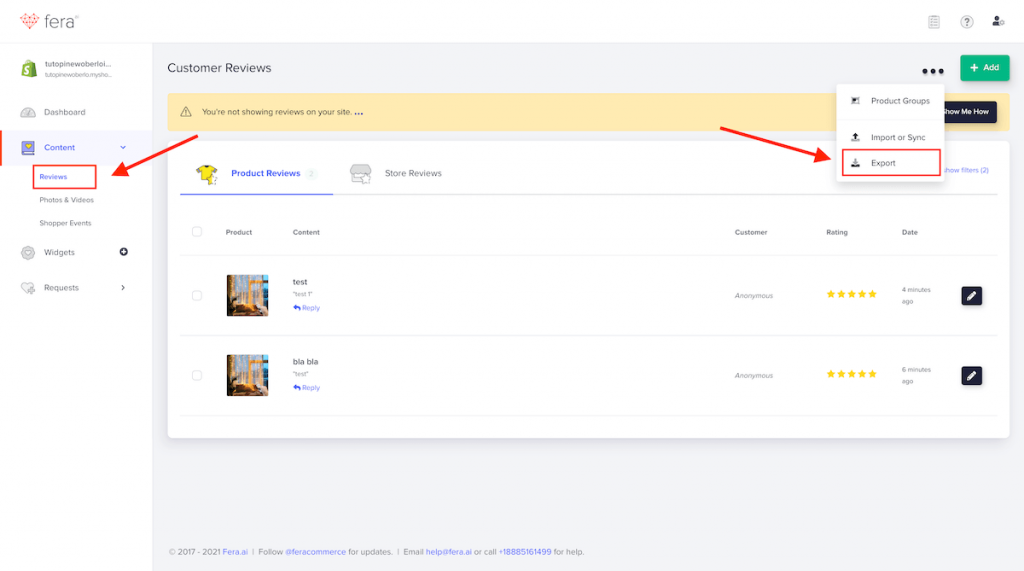Screen dimensions: 1024x571
Task: Choose Export from the menu
Action: 883,163
